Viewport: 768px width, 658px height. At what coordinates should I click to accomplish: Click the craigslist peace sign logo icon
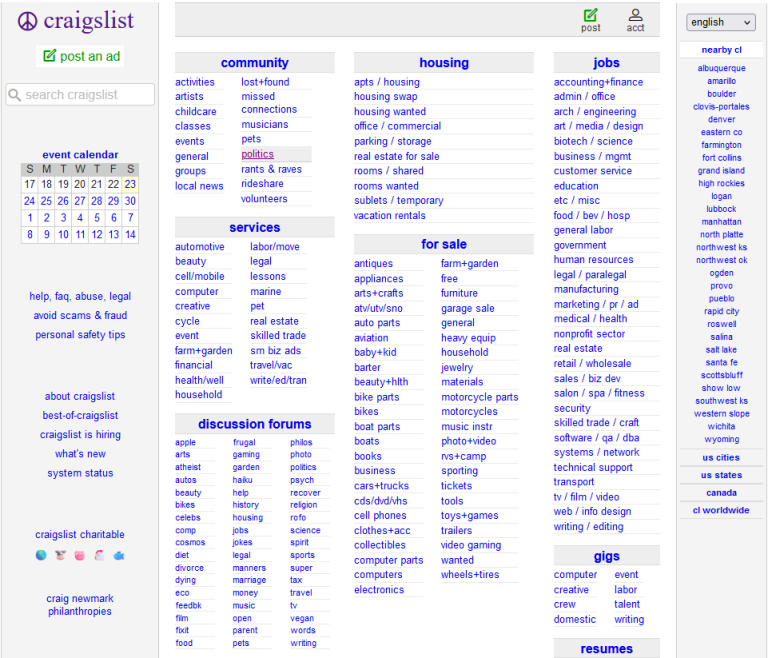27,21
